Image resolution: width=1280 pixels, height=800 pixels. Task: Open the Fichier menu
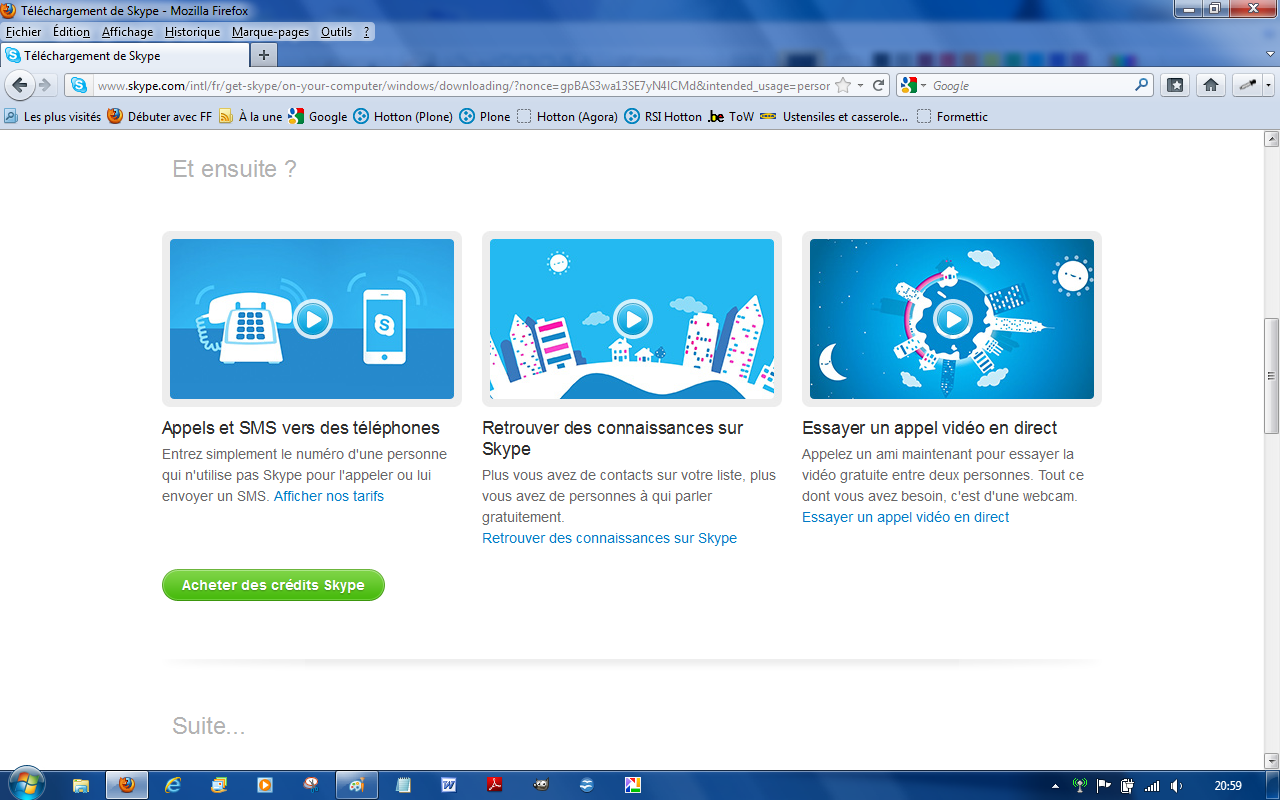coord(24,32)
